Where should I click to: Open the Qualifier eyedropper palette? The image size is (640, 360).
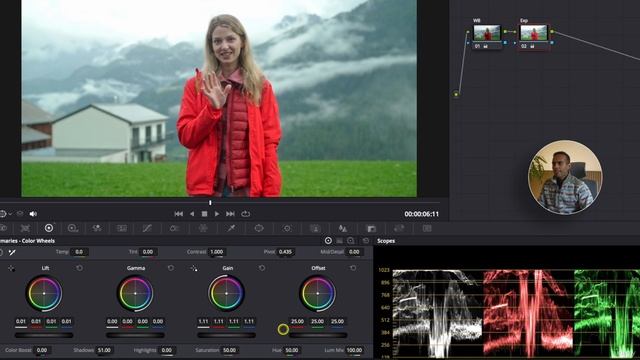[231, 228]
